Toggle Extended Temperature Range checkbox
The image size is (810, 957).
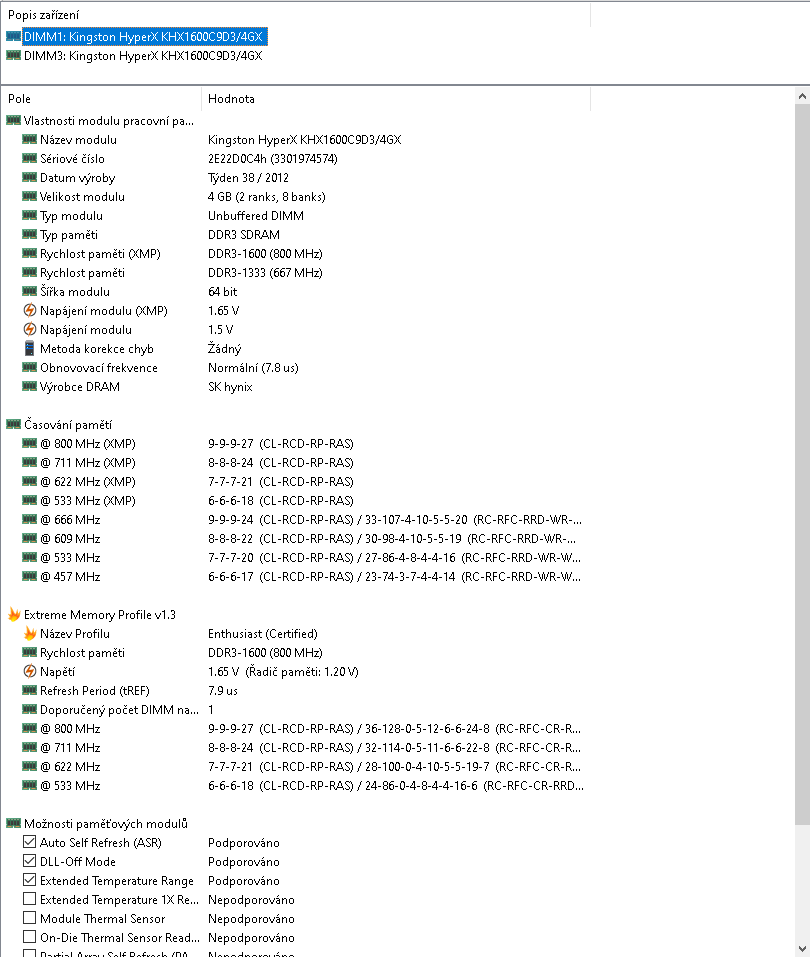click(x=29, y=881)
